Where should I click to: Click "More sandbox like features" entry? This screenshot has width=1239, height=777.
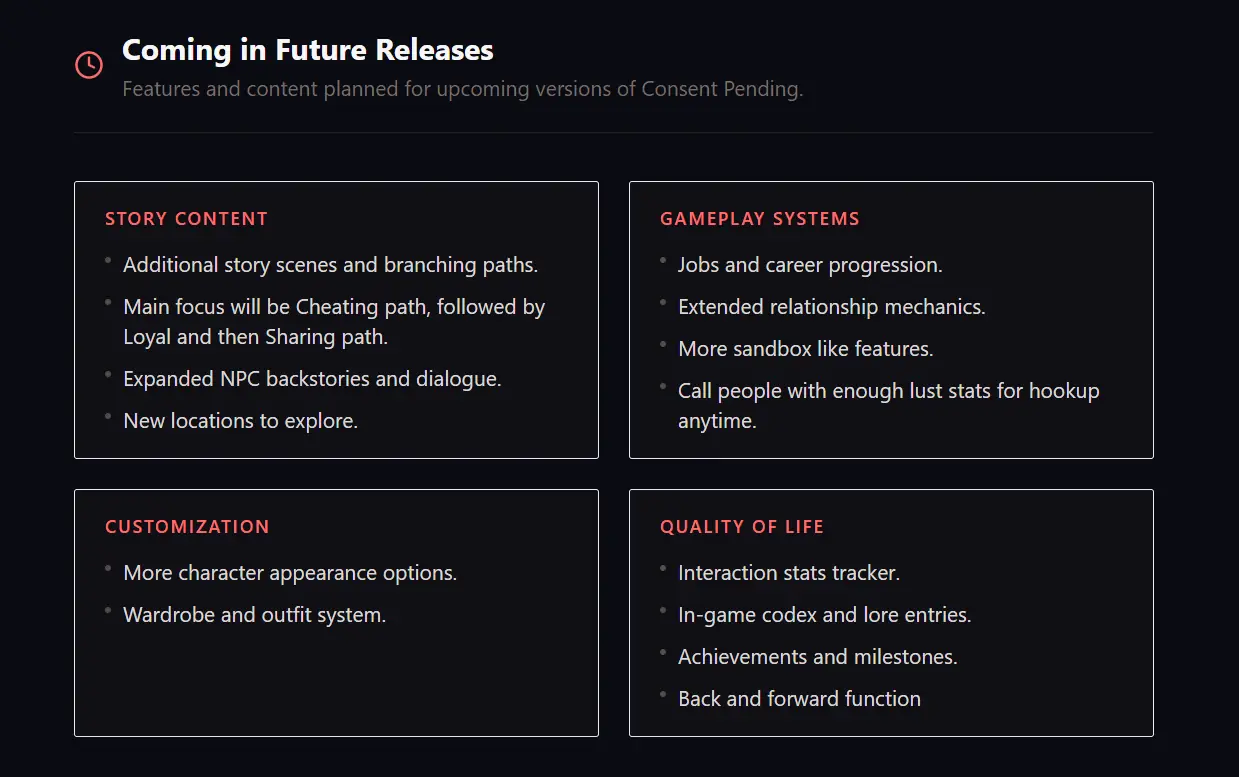click(x=805, y=349)
